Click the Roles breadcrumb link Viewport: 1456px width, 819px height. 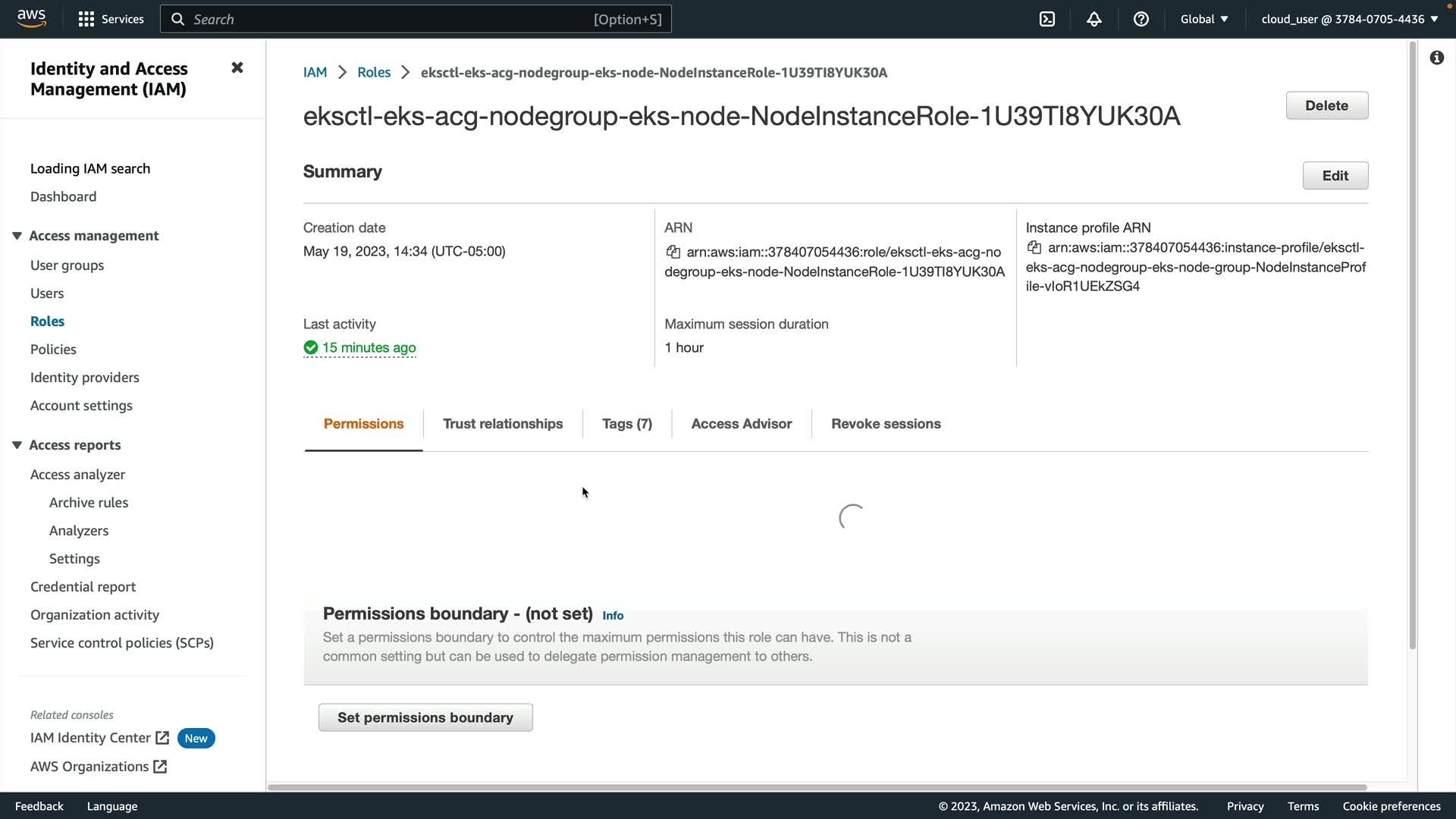(373, 72)
